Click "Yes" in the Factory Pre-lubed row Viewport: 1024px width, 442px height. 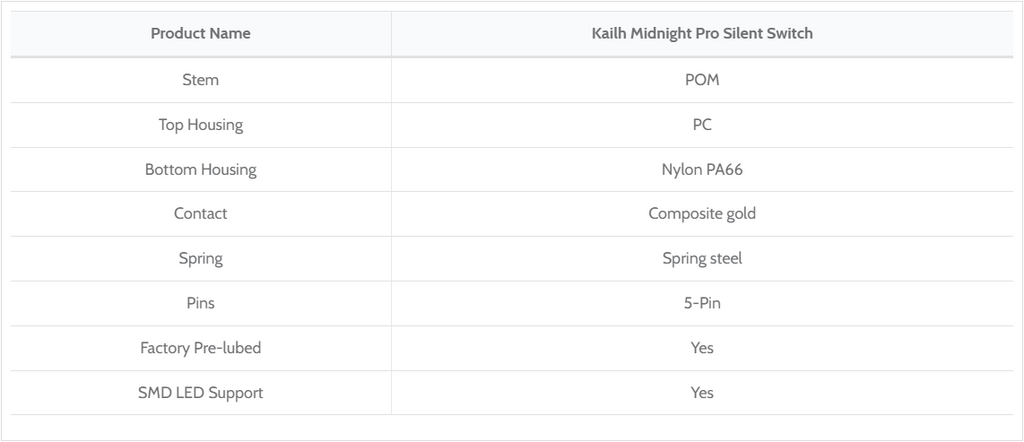click(702, 348)
